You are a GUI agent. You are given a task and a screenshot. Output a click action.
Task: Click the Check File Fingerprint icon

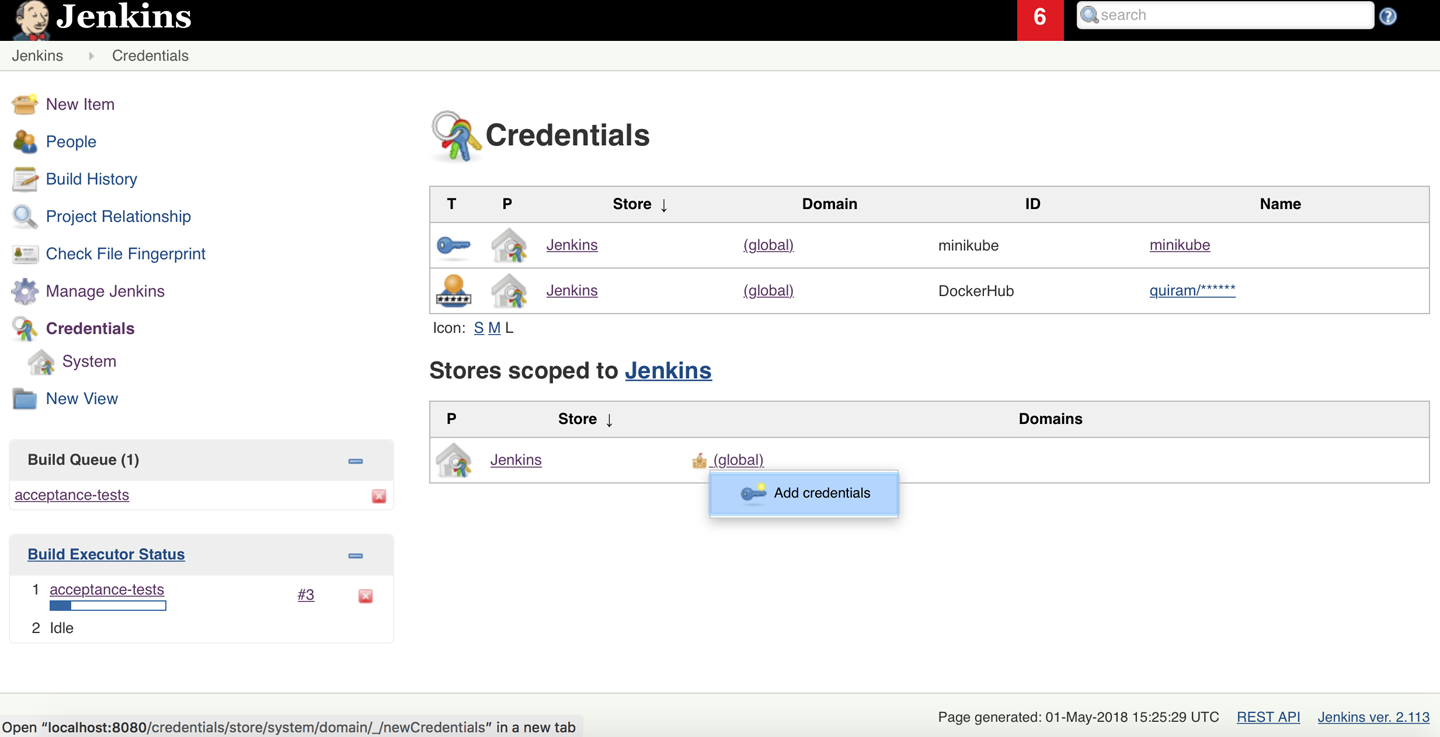coord(25,254)
